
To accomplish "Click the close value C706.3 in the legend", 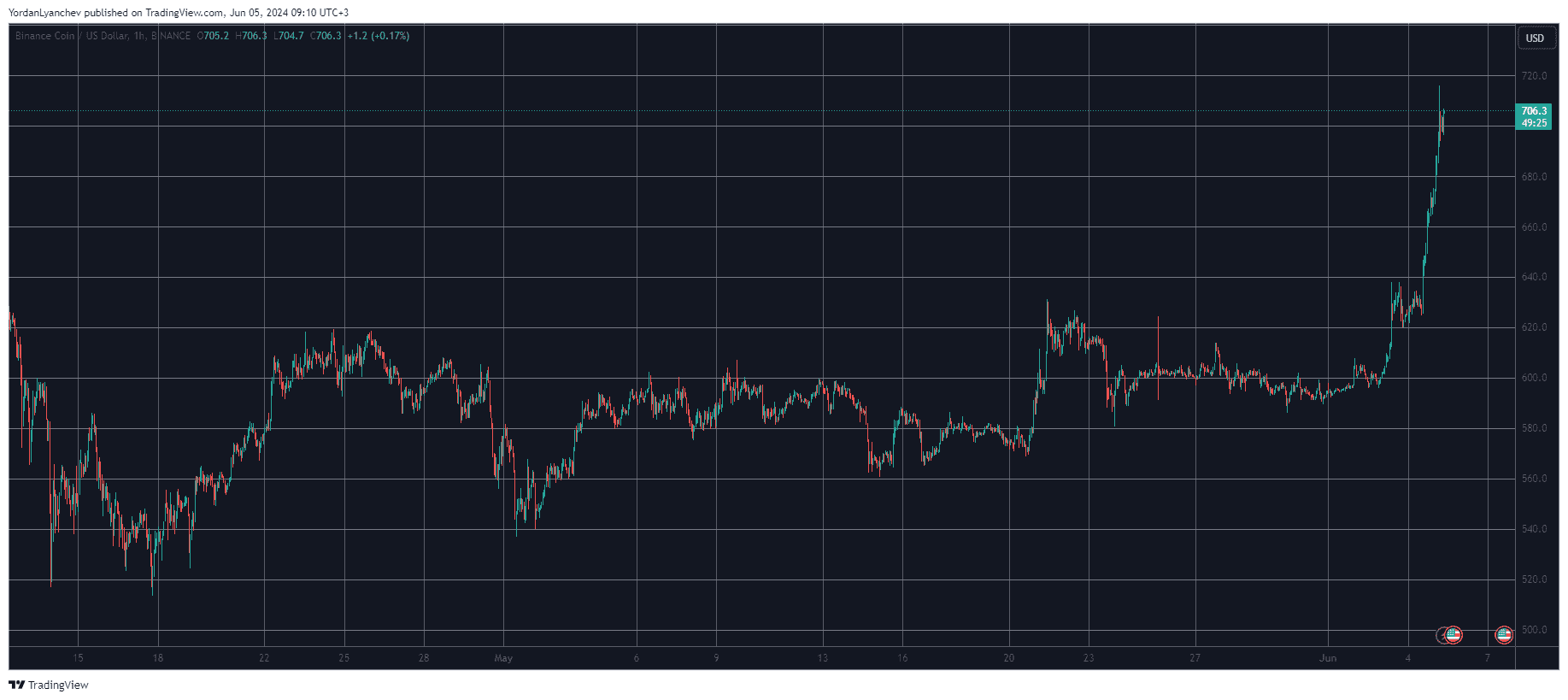I will [326, 36].
